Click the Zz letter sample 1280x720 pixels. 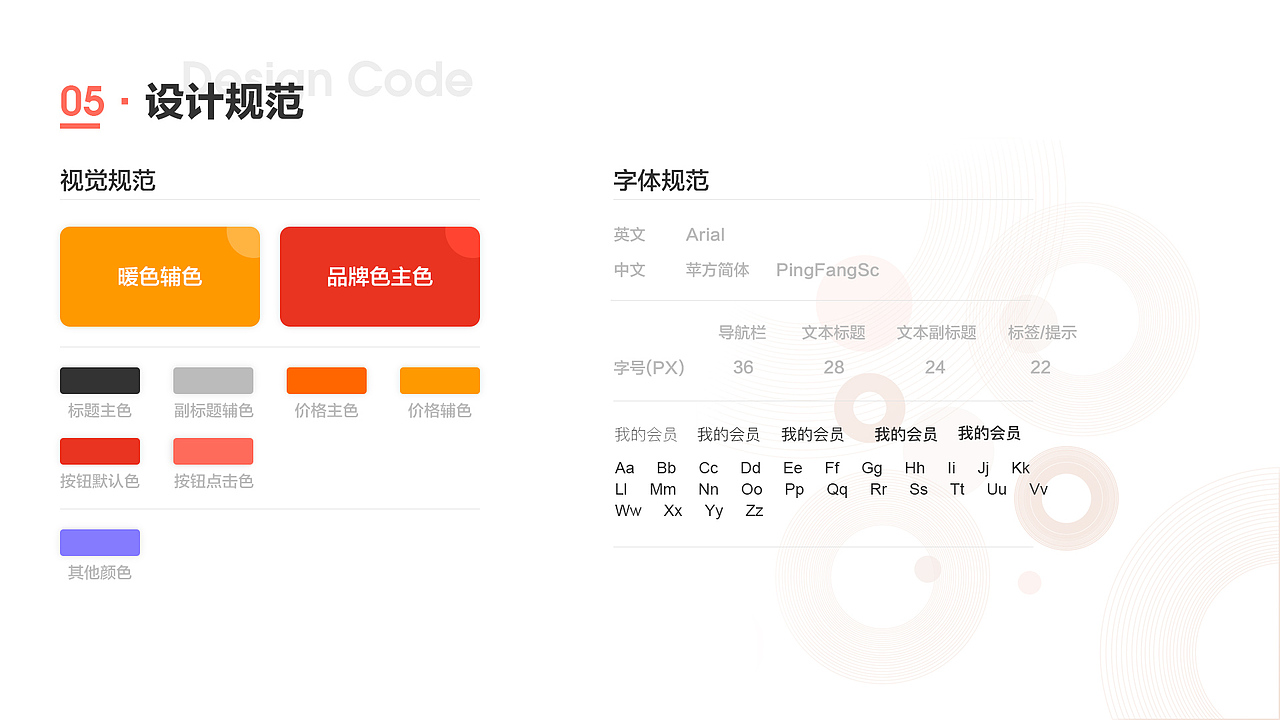click(755, 511)
